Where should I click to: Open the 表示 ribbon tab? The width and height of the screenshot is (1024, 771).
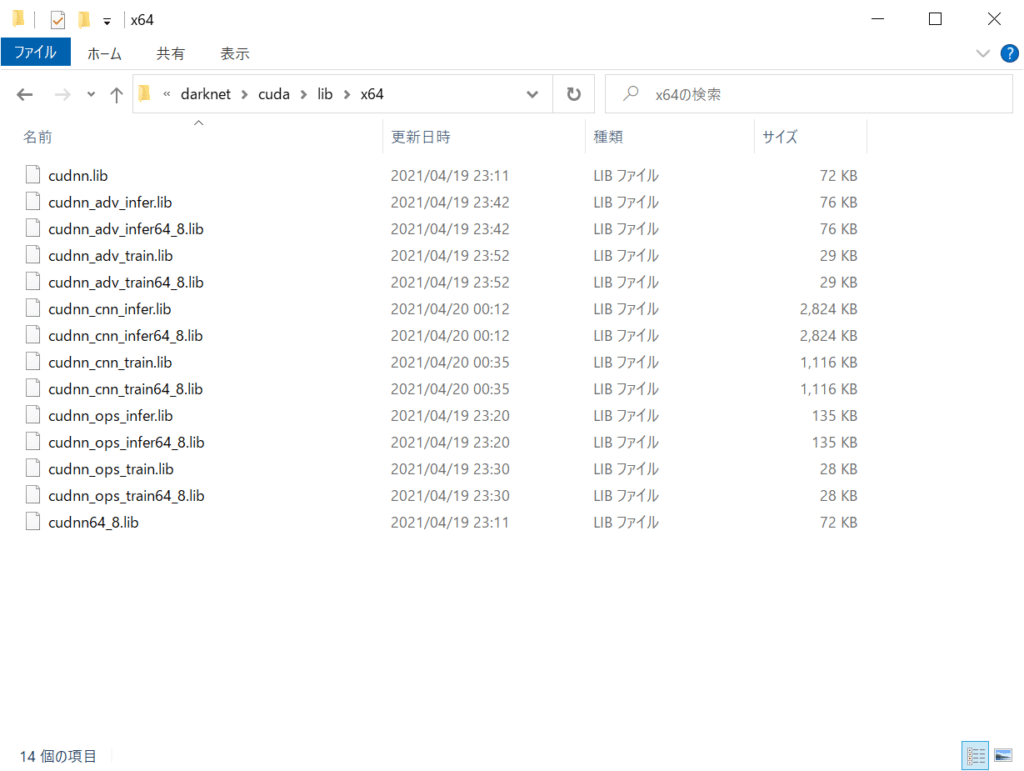tap(235, 53)
